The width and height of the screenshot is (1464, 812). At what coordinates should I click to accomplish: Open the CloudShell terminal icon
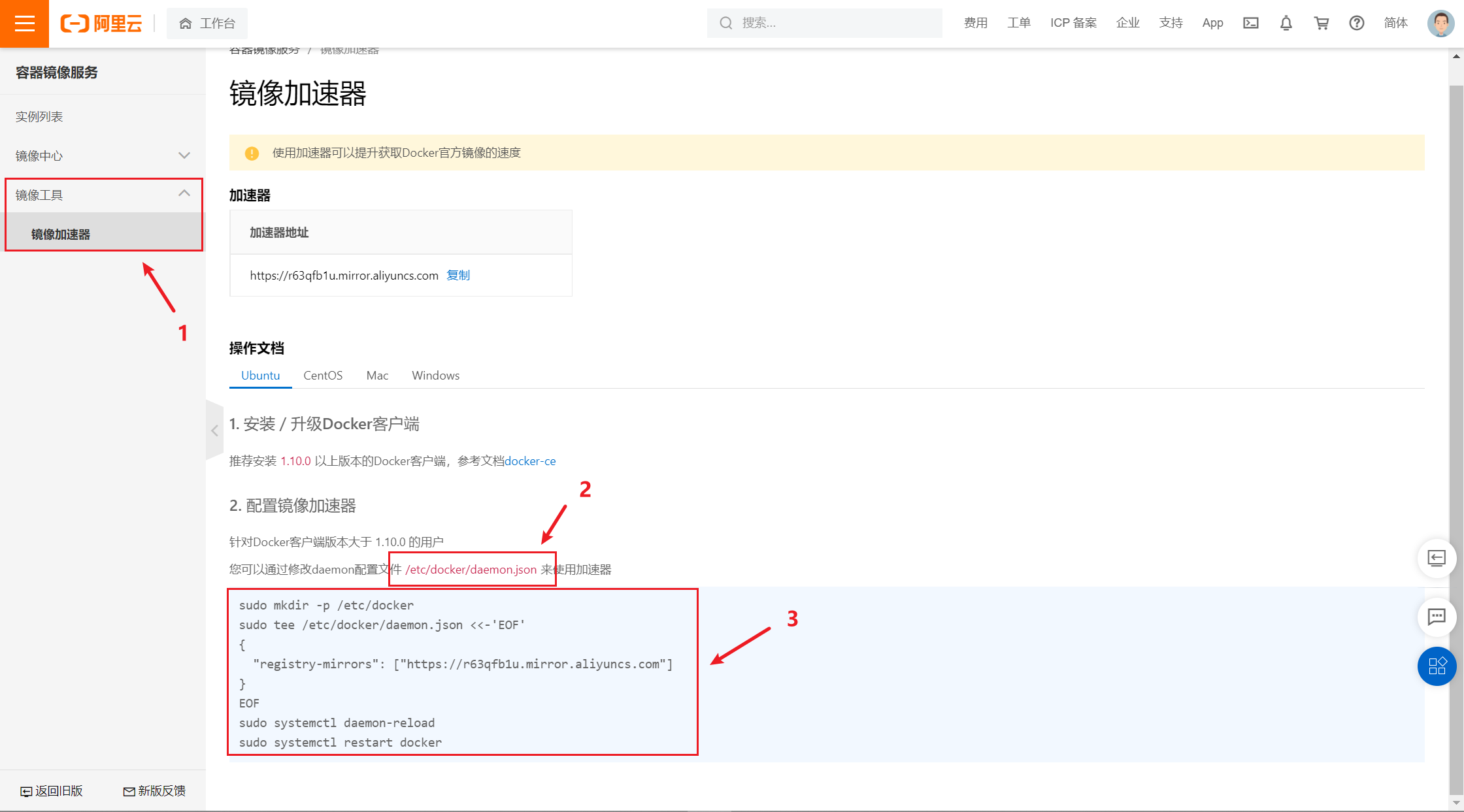[1251, 23]
